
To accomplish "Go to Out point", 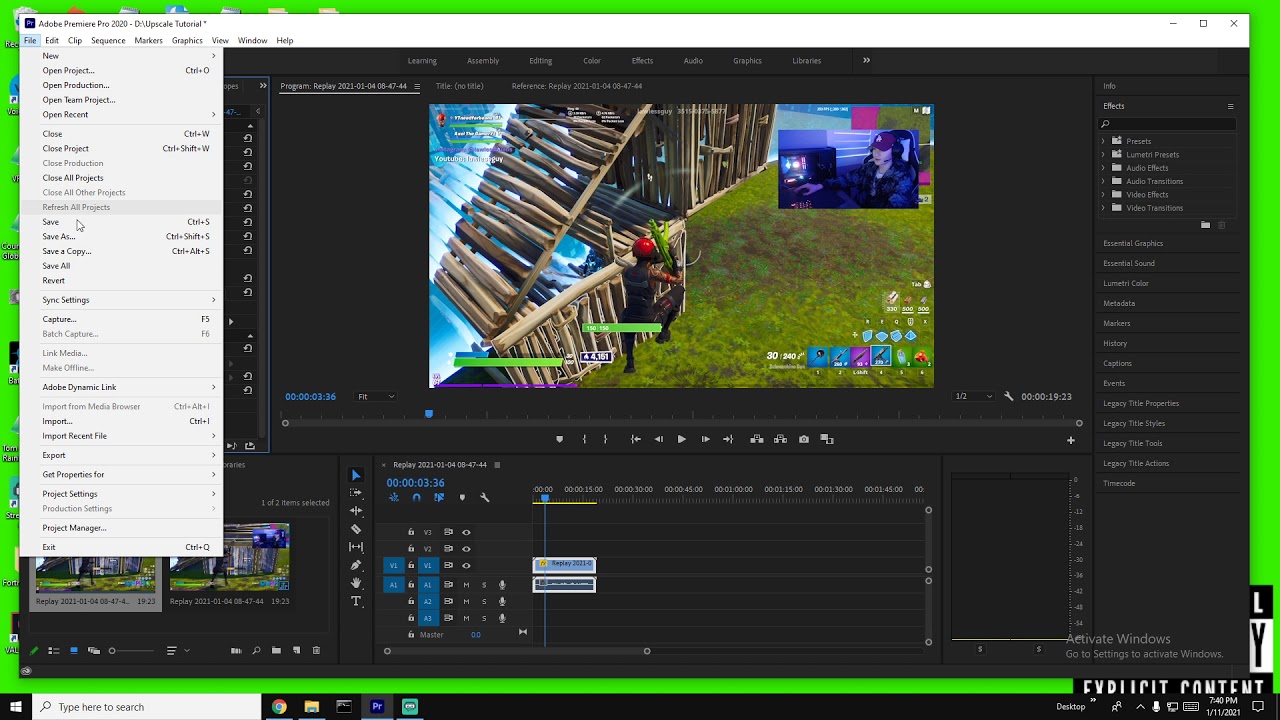I will (x=728, y=439).
